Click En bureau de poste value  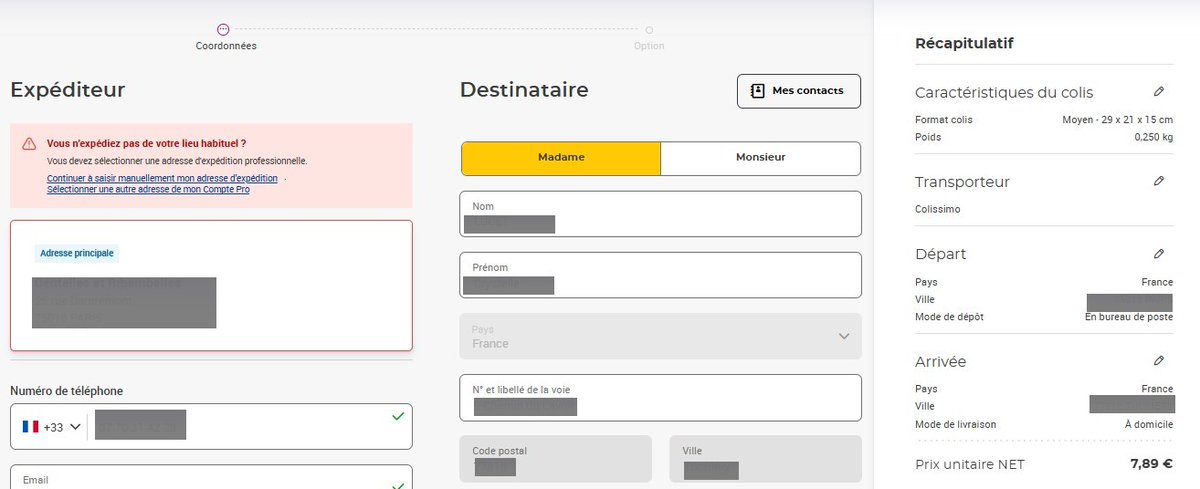point(1129,317)
